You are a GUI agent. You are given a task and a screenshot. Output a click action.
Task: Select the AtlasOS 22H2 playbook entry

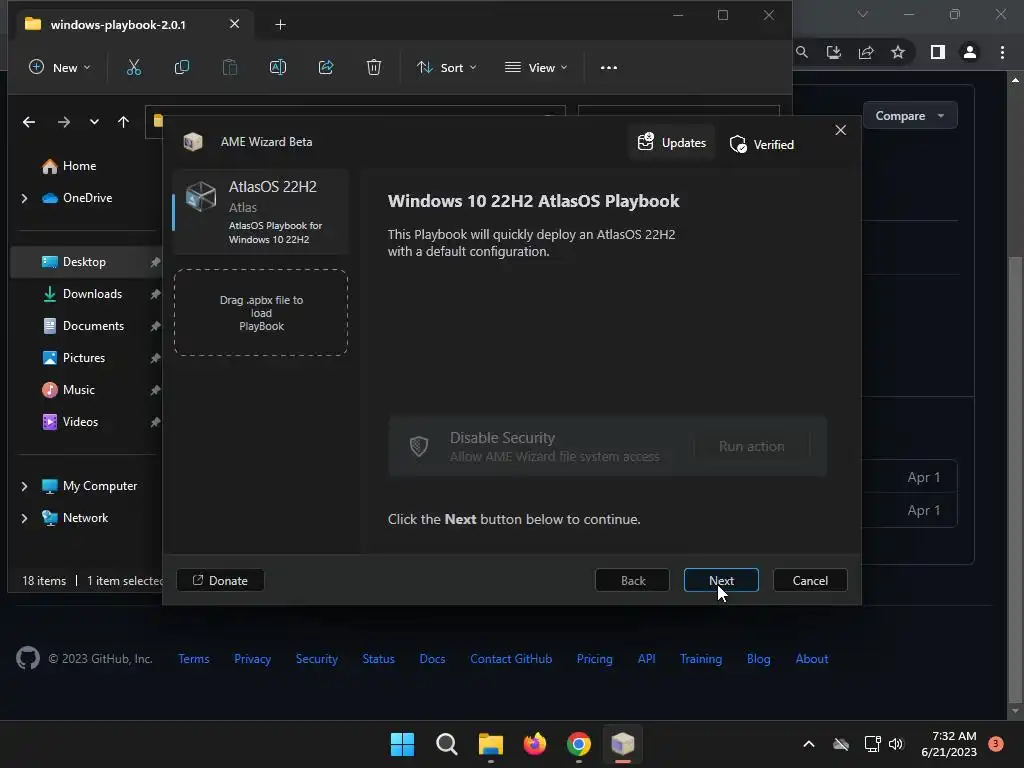coord(261,212)
